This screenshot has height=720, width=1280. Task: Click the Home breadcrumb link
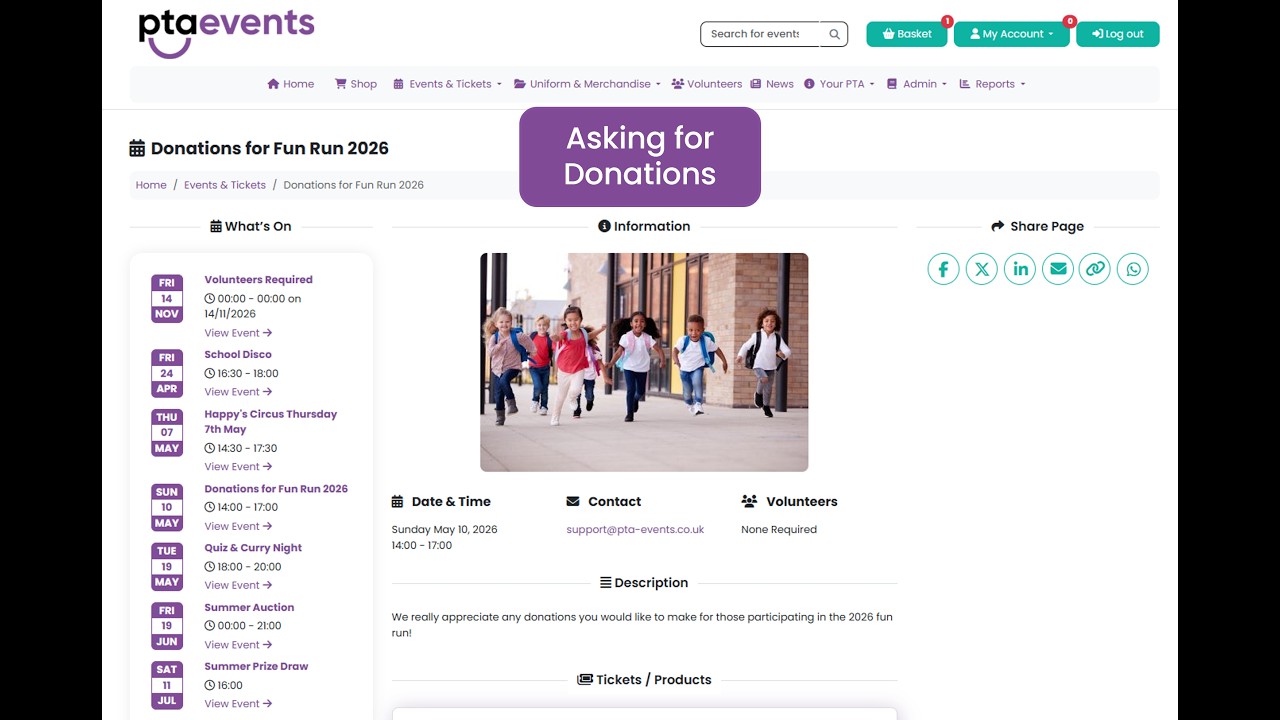[151, 185]
